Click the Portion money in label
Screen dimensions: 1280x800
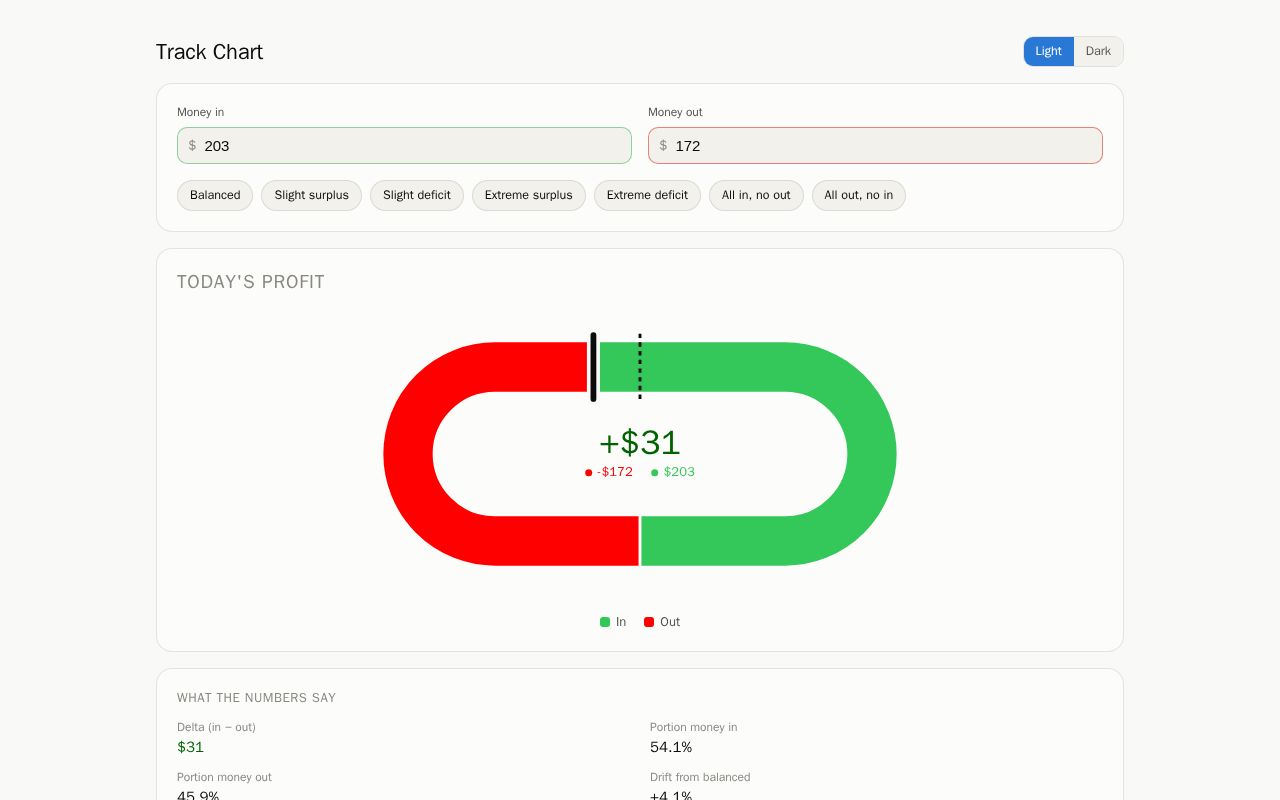point(693,727)
